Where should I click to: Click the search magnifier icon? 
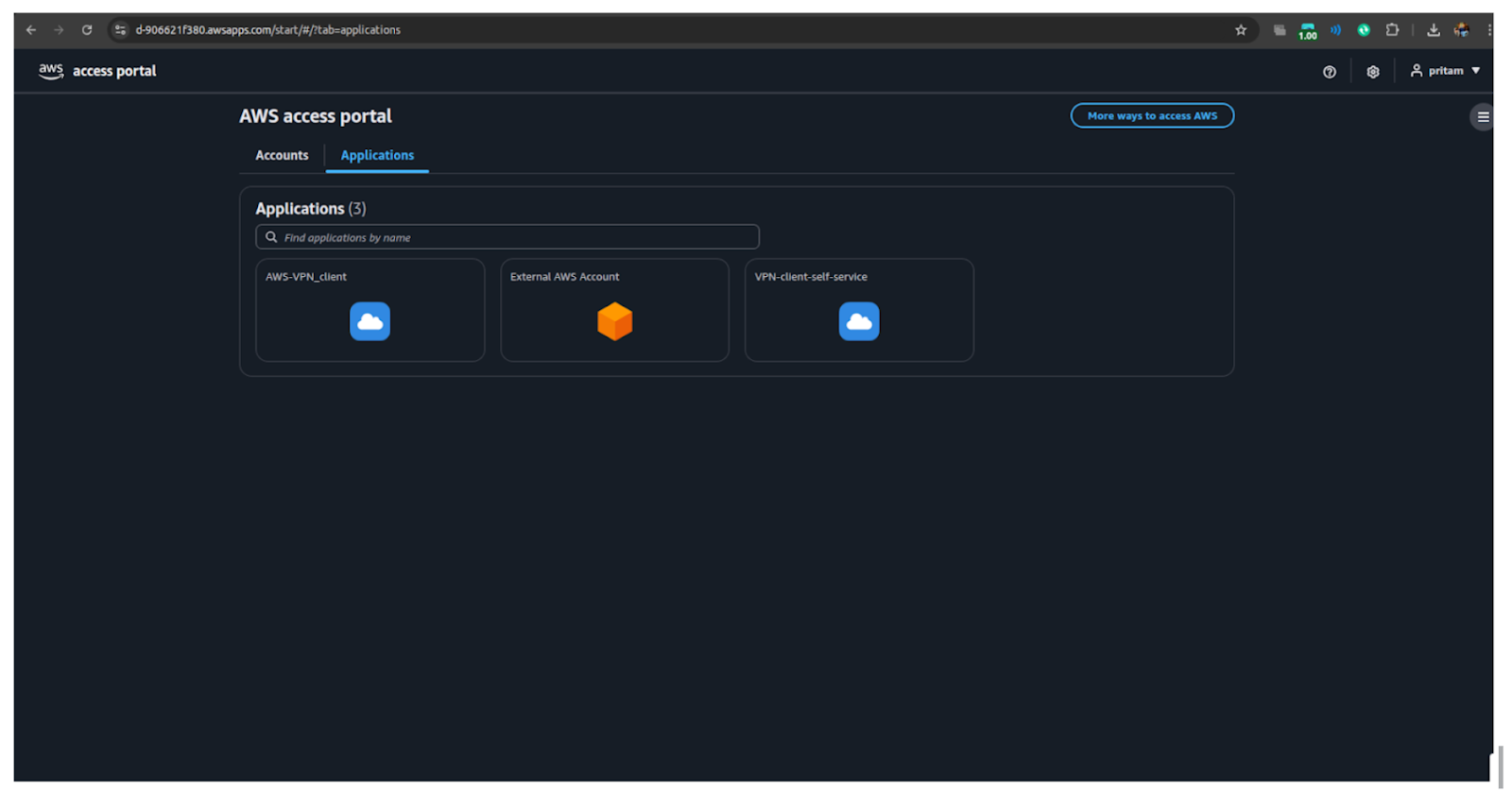point(271,237)
